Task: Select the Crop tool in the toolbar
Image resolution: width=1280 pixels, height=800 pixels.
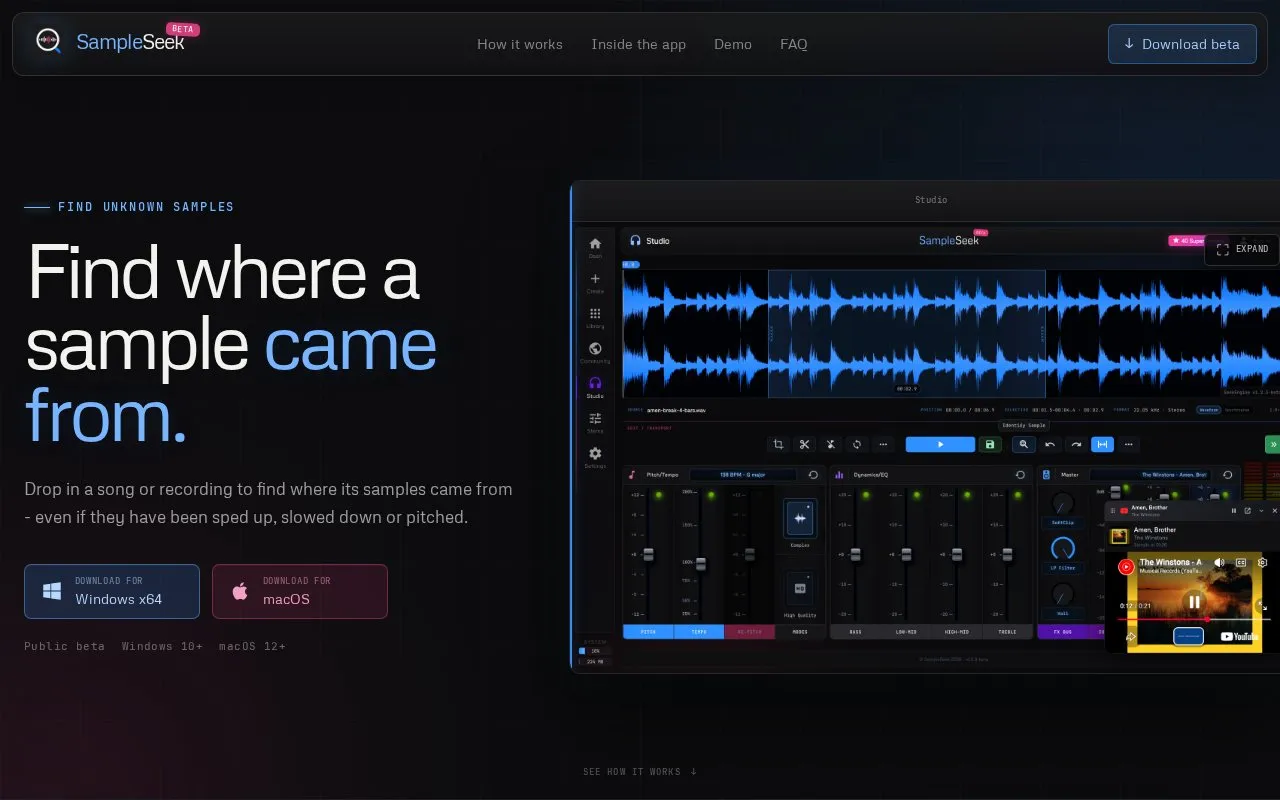Action: 778,444
